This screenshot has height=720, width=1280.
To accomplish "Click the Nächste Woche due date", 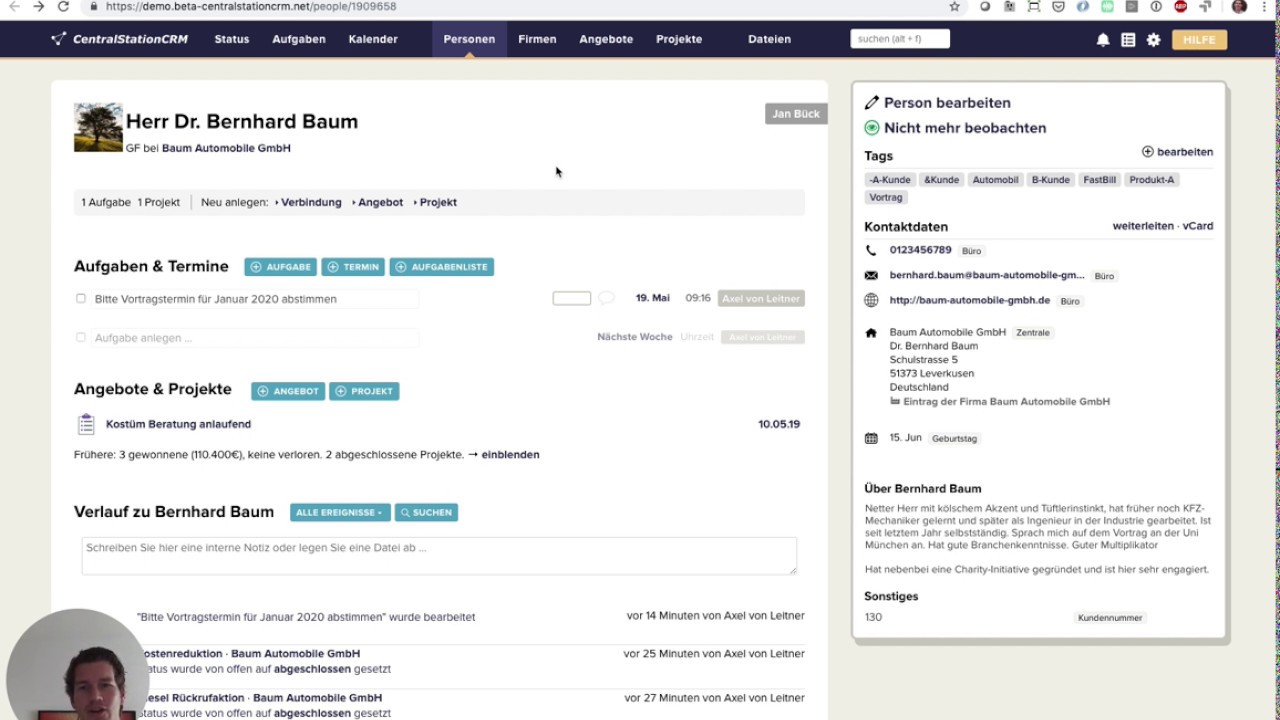I will click(635, 337).
